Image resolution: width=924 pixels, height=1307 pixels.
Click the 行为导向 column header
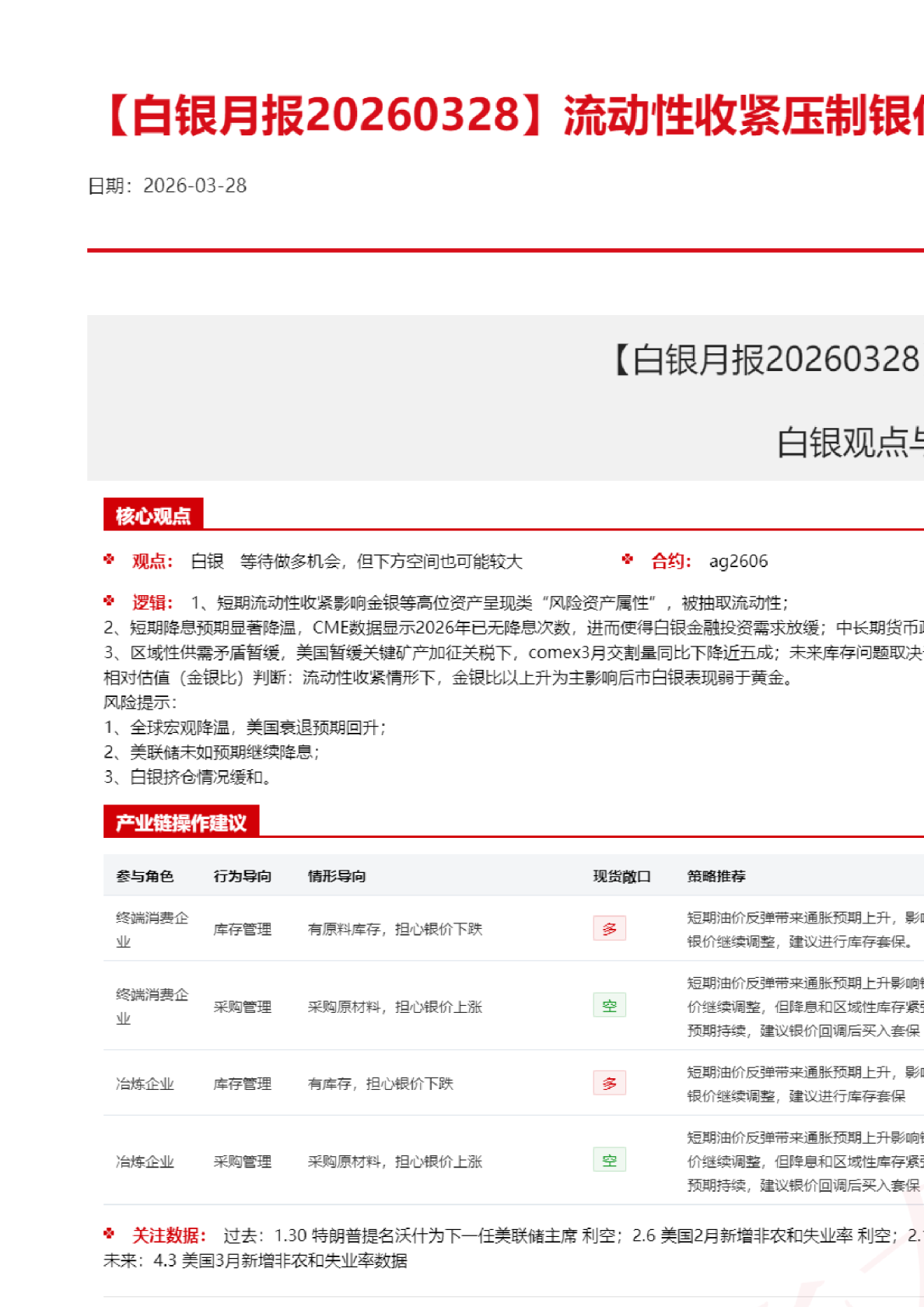point(242,877)
